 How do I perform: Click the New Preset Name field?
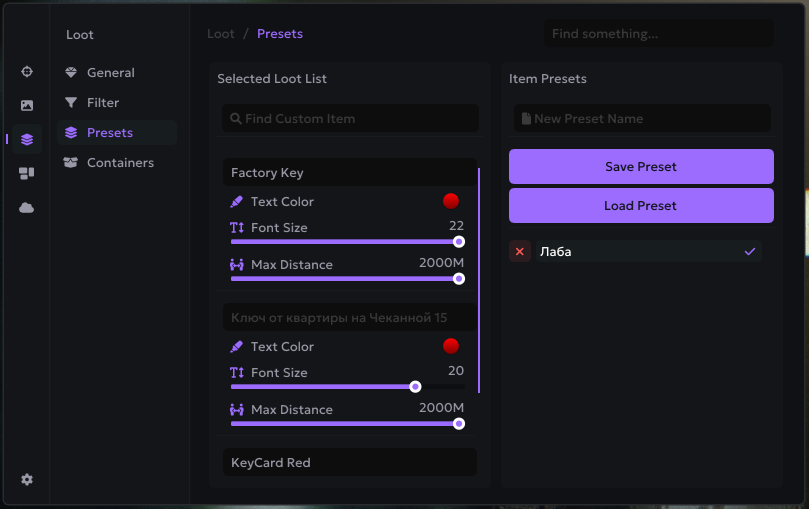click(x=642, y=119)
